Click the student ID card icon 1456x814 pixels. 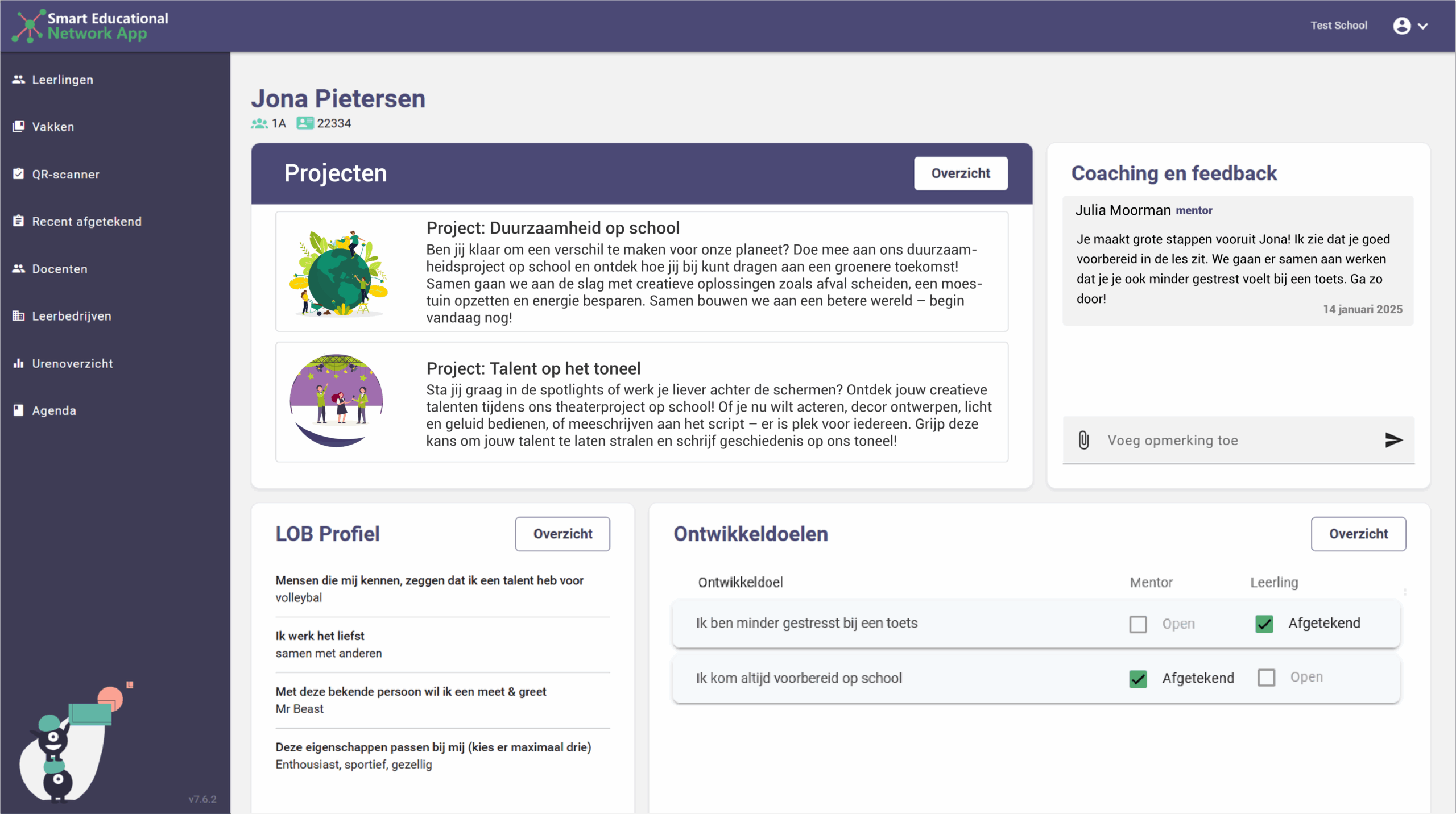click(305, 123)
